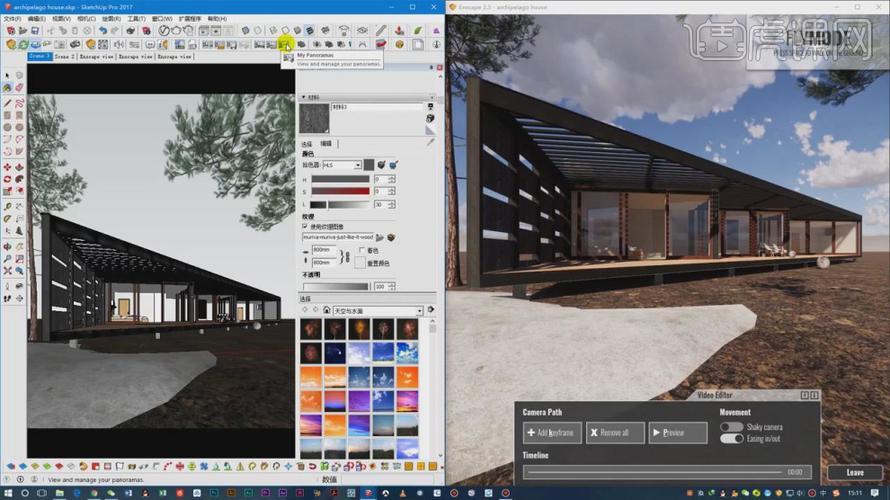Screen dimensions: 890x500
Task: Toggle the Shaky camera switch
Action: click(732, 427)
